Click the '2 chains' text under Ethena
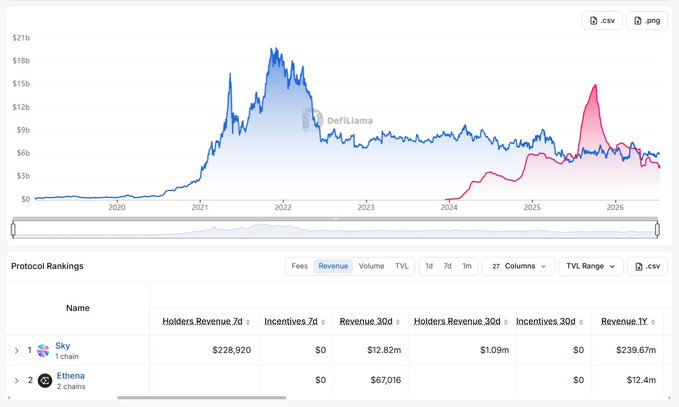Viewport: 679px width, 407px height. [x=71, y=386]
